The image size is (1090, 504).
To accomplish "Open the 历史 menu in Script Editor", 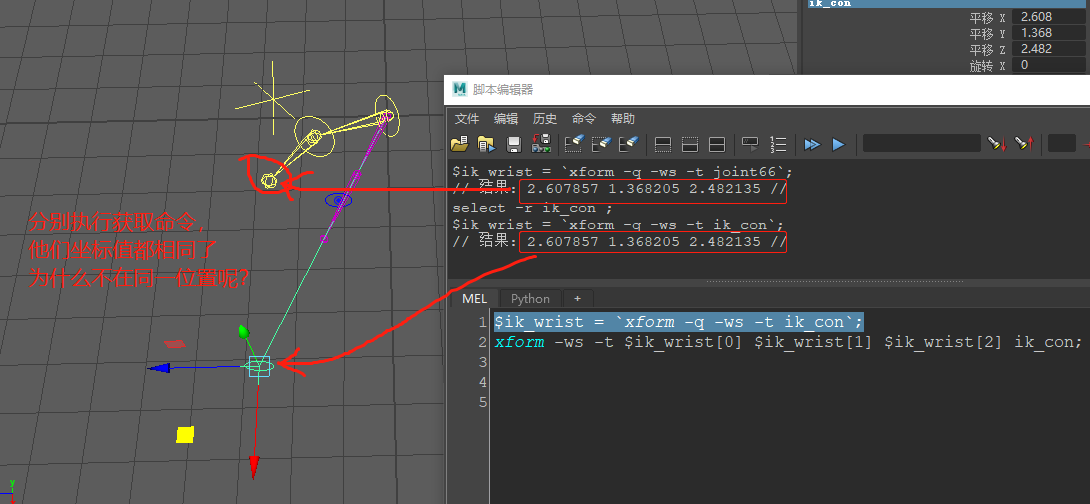I will [545, 119].
